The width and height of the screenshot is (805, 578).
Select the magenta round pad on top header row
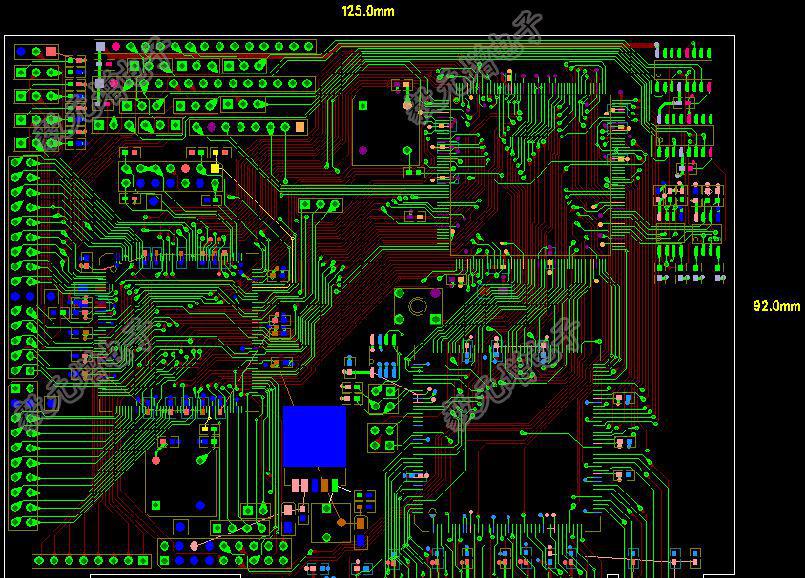pos(116,46)
